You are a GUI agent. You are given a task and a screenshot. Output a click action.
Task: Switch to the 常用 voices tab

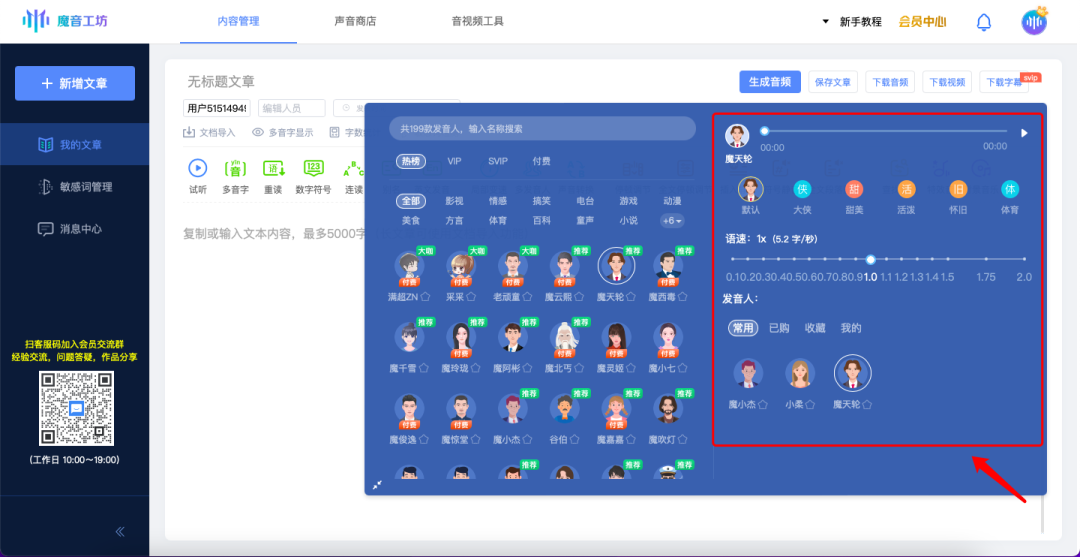[743, 328]
